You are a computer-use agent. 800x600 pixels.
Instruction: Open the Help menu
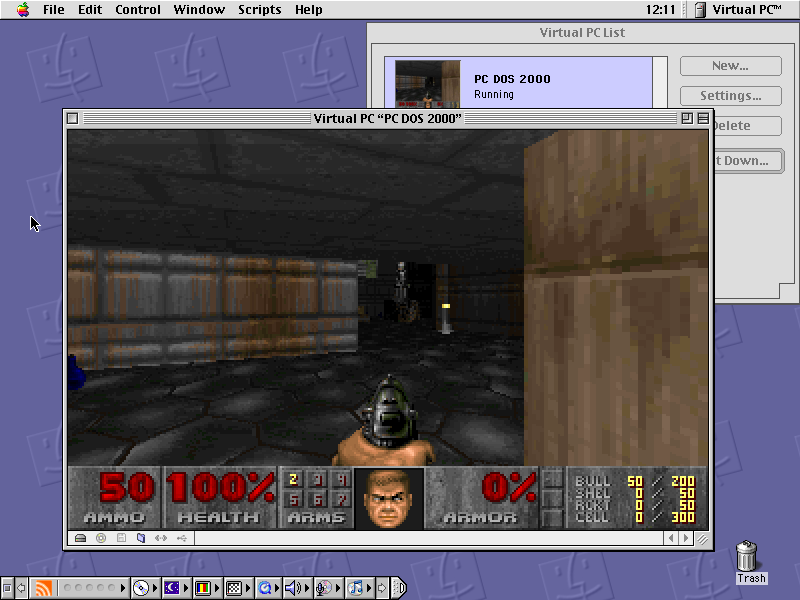(x=309, y=10)
